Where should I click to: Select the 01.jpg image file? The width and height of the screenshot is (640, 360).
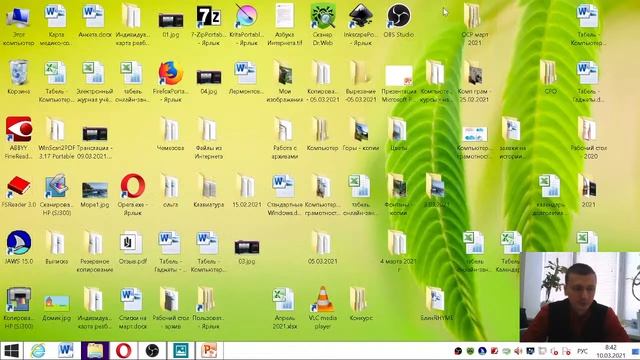tap(170, 20)
